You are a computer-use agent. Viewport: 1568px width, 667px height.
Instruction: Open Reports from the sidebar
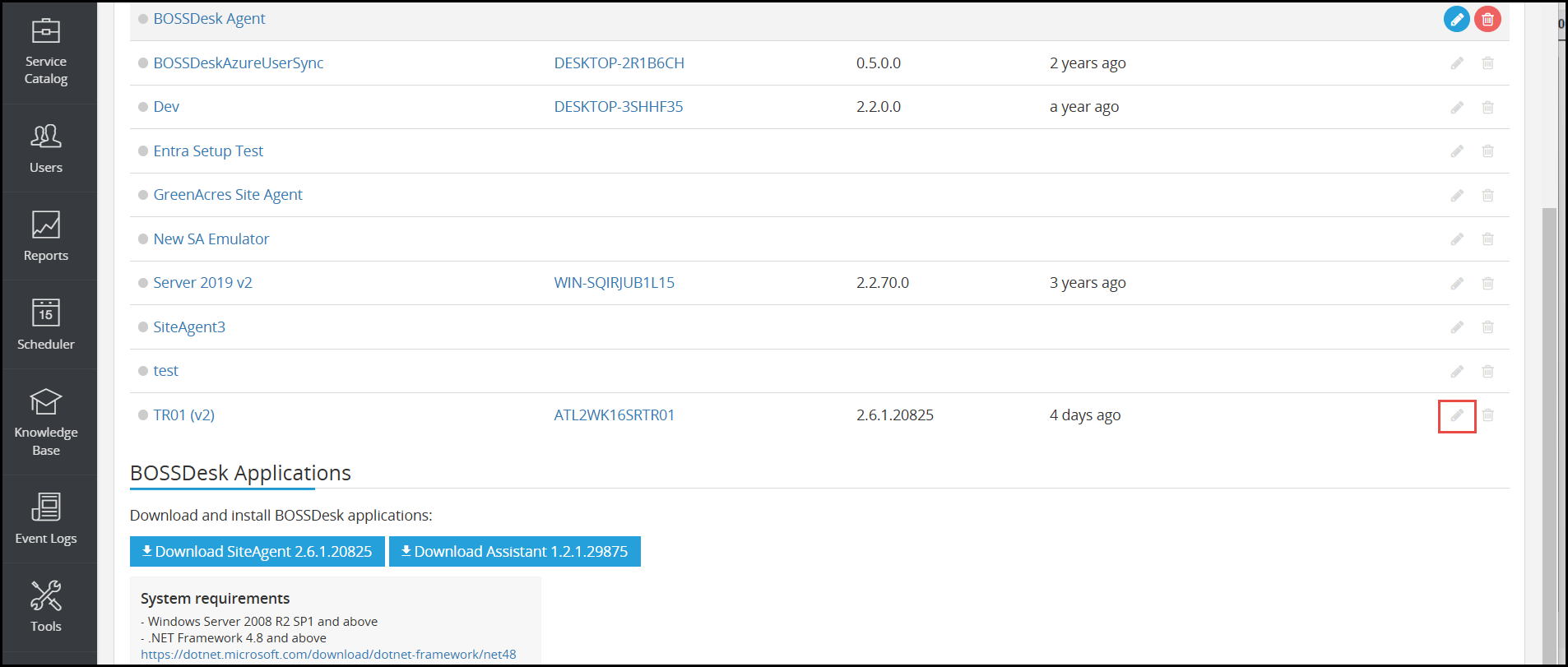coord(46,237)
